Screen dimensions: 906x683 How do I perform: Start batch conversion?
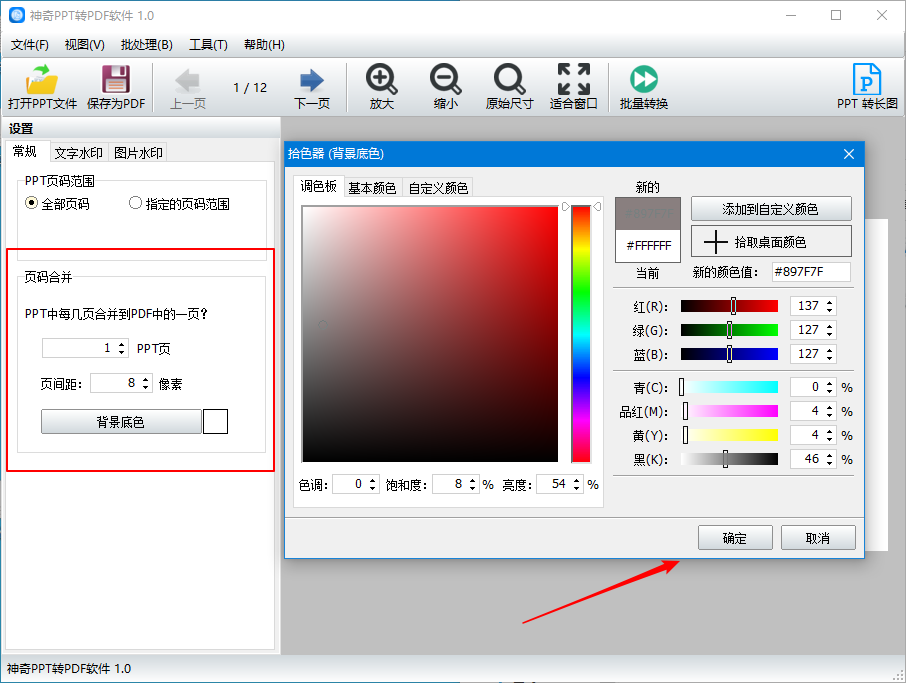coord(643,87)
